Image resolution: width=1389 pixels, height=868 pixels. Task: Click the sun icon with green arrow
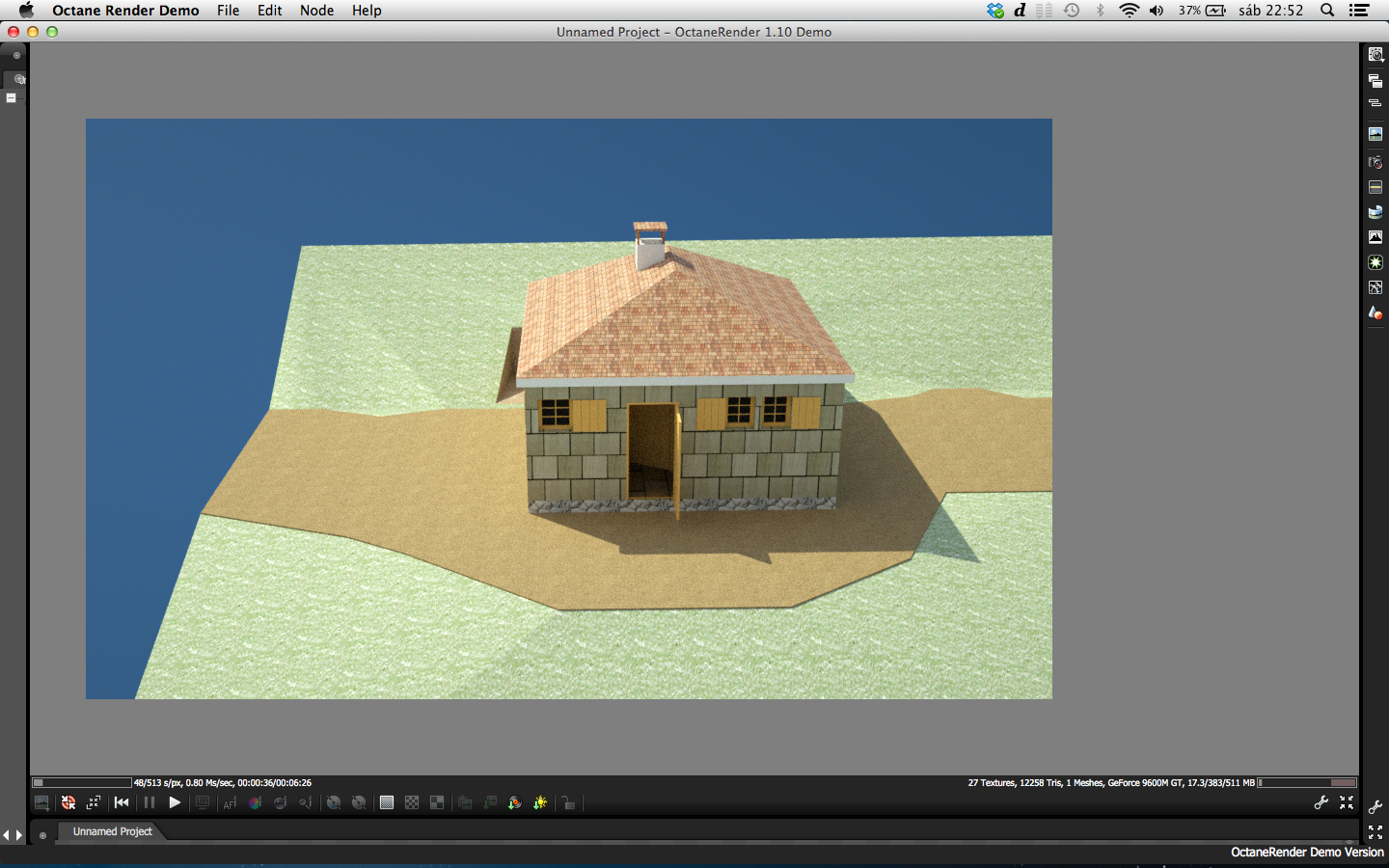point(540,802)
